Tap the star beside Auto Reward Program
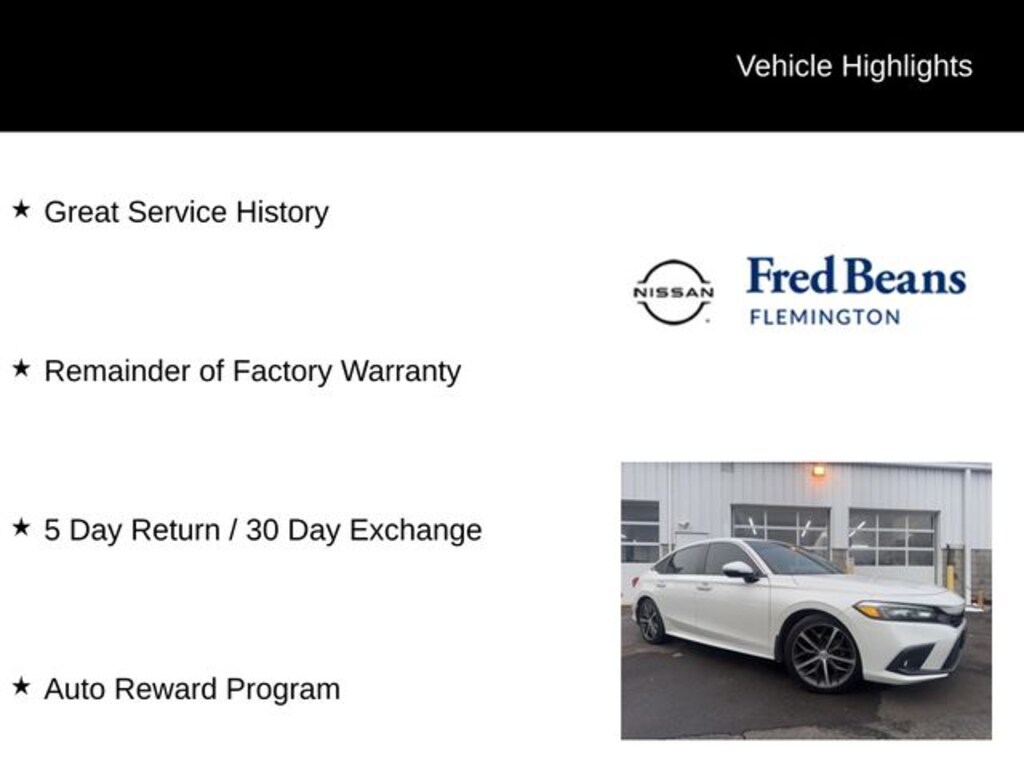Viewport: 1024px width, 768px height. coord(21,687)
